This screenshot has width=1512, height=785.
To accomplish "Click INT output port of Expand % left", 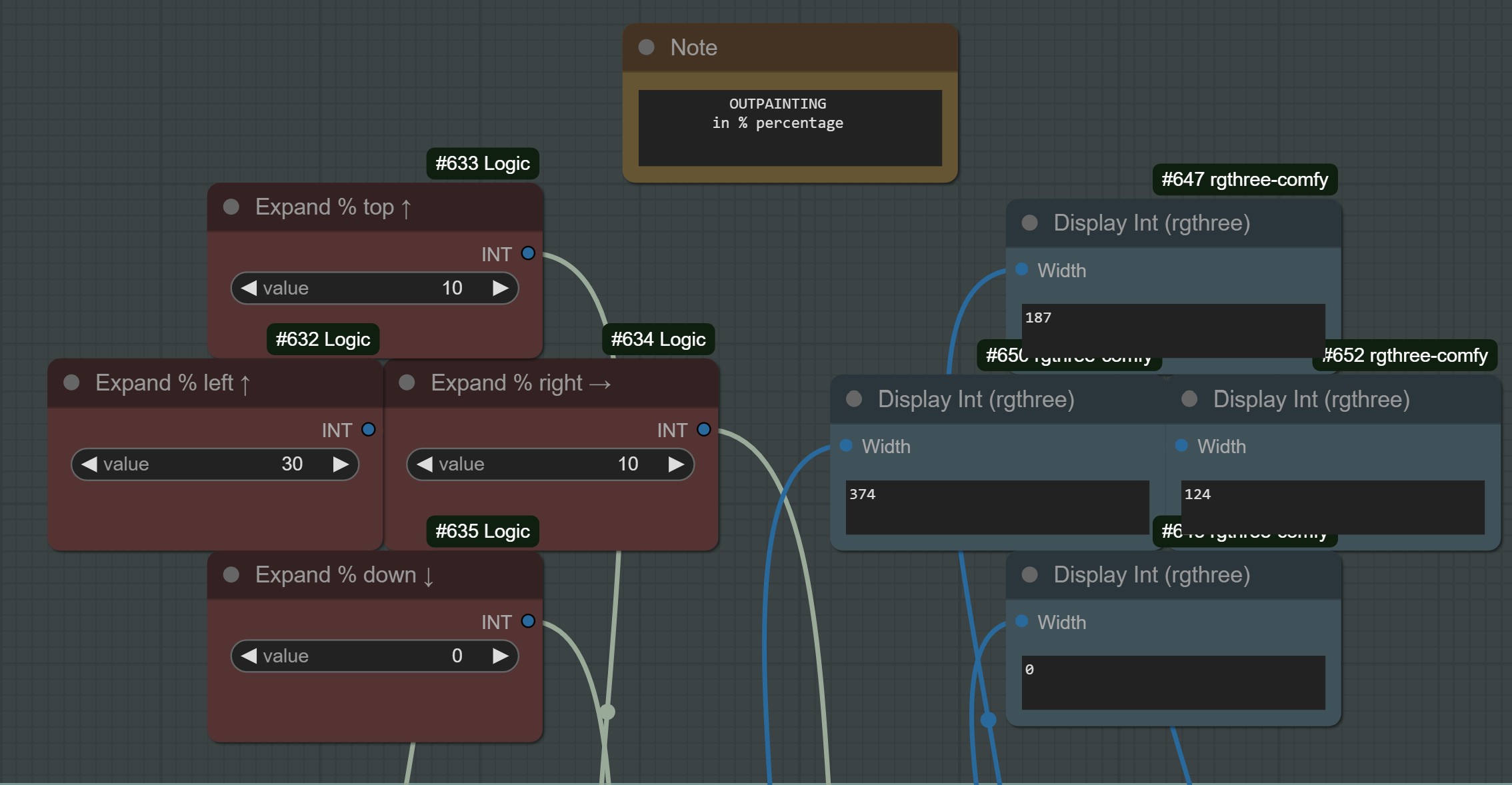I will [x=368, y=430].
